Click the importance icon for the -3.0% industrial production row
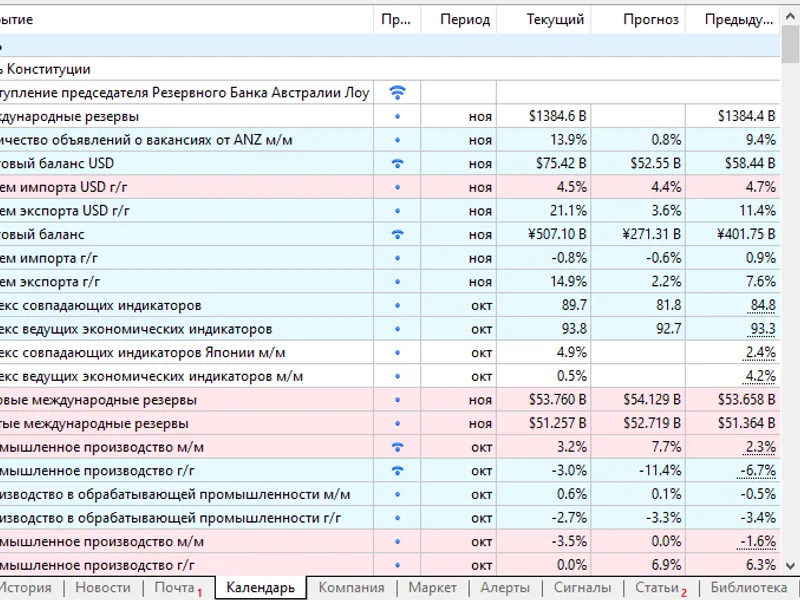Image resolution: width=800 pixels, height=600 pixels. 397,471
